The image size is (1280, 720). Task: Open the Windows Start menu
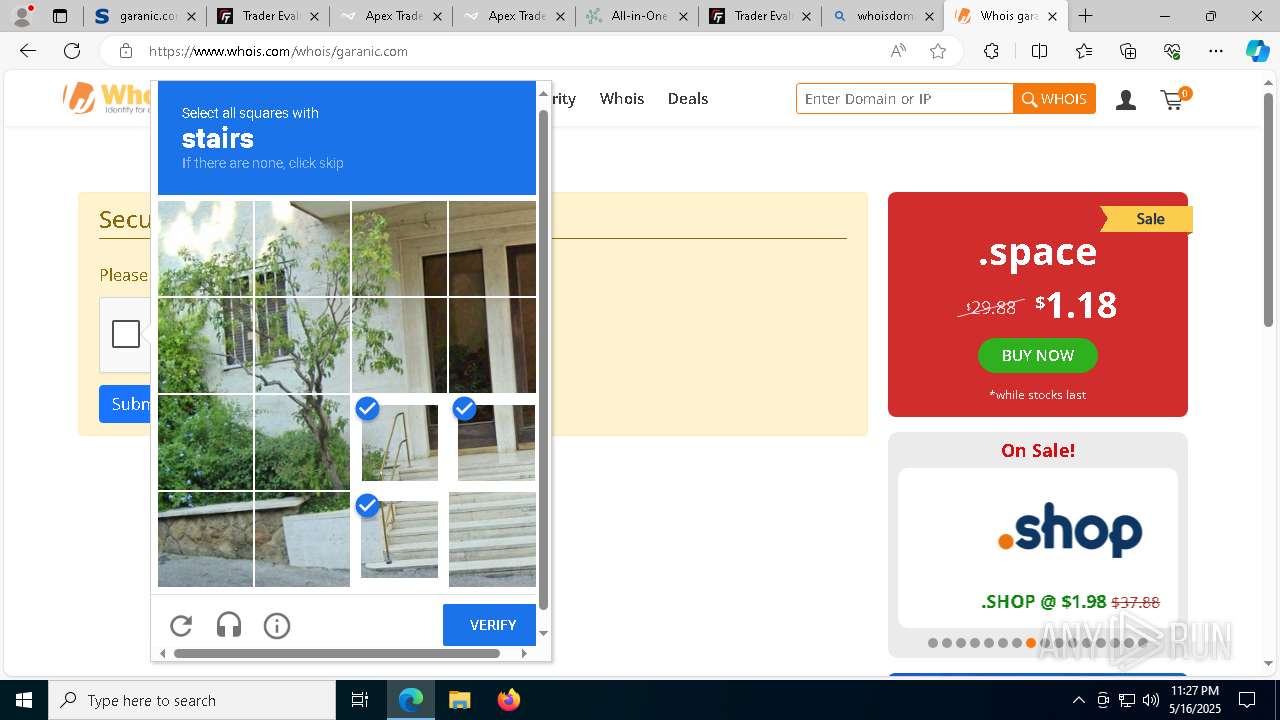click(x=24, y=700)
